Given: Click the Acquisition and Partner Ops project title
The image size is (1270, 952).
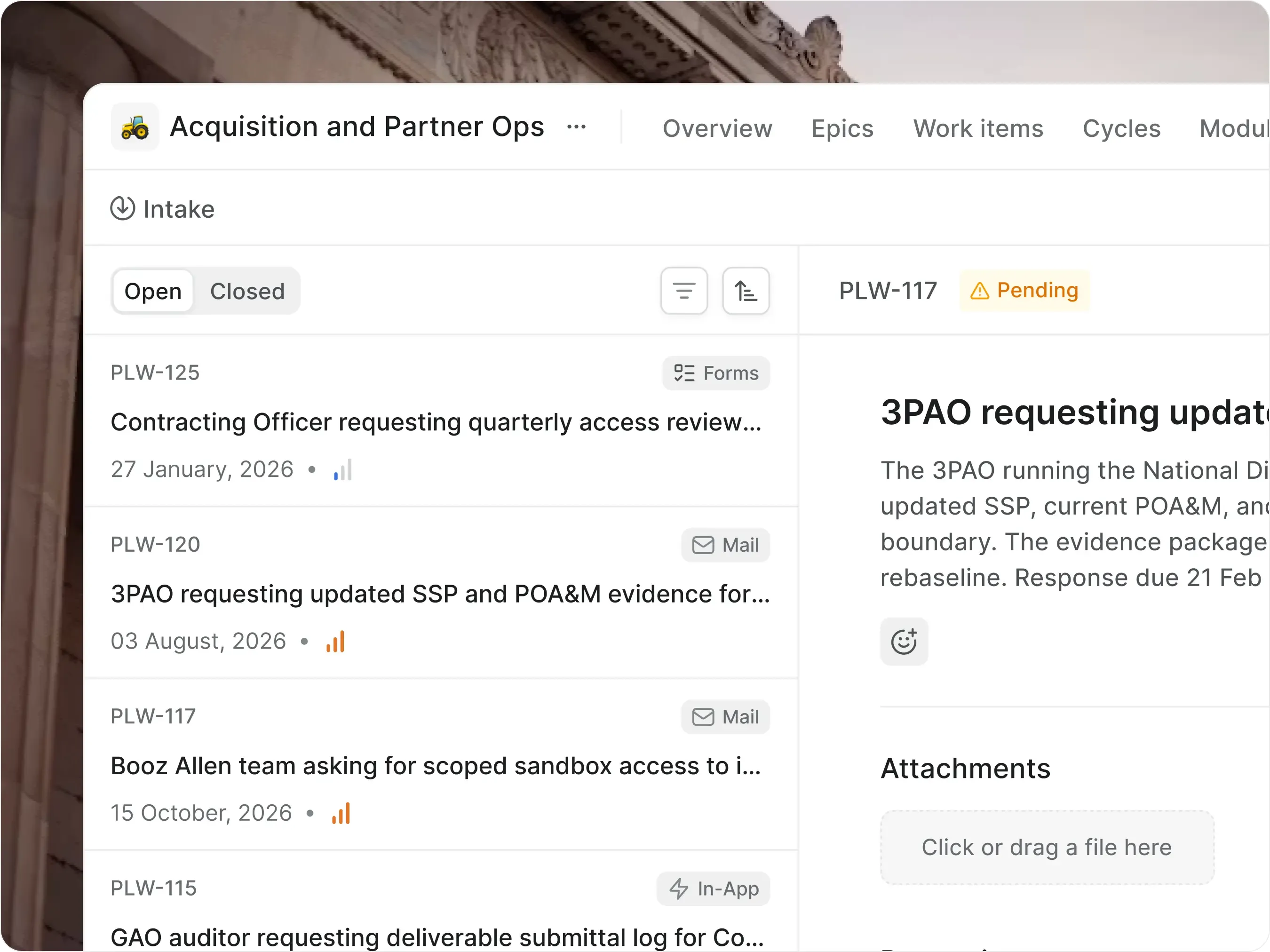Looking at the screenshot, I should (357, 127).
